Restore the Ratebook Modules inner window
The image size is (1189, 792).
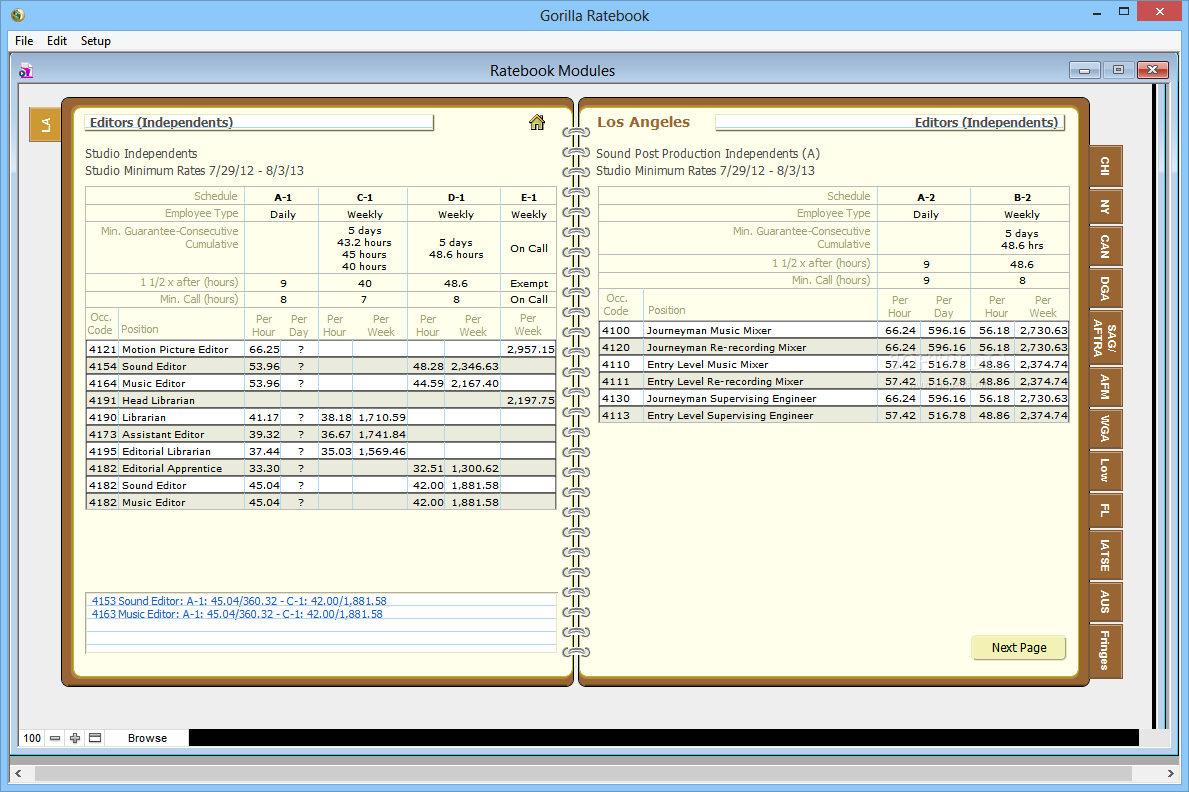click(1118, 70)
